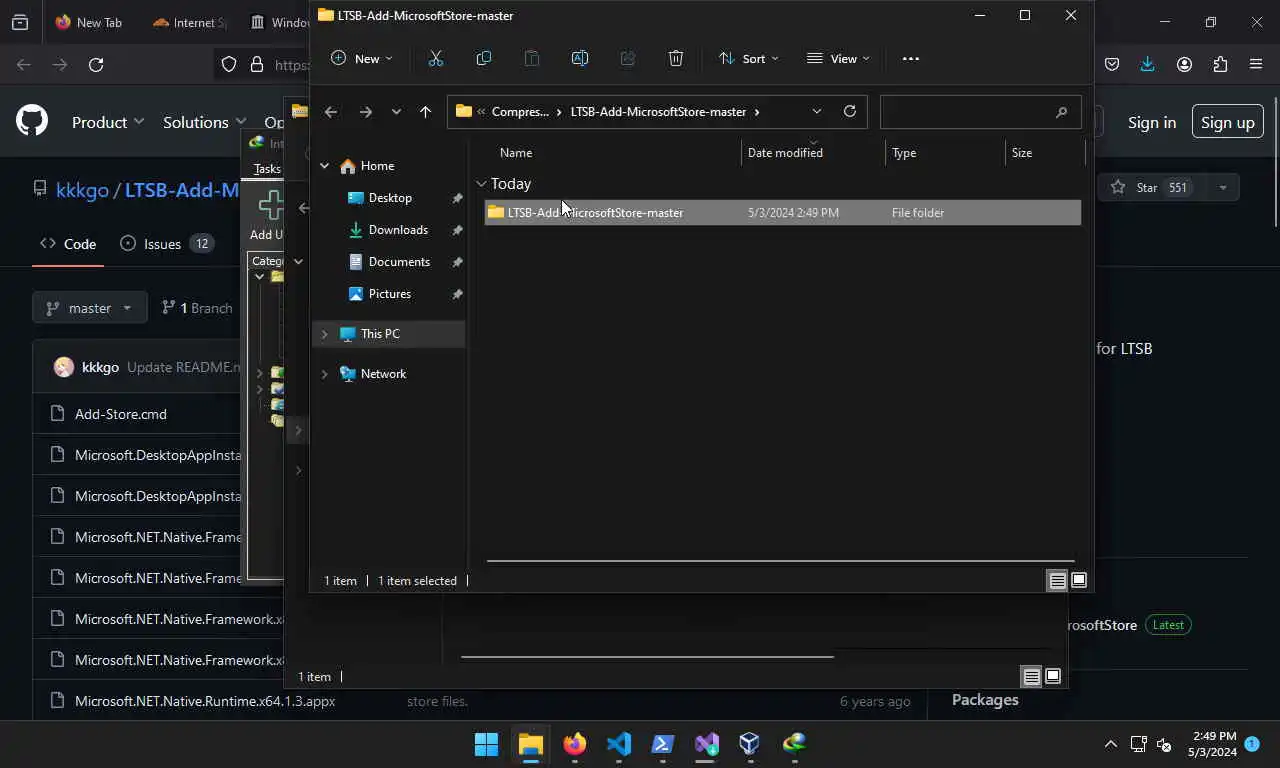This screenshot has width=1280, height=768.
Task: Select Pictures in navigation pane
Action: [x=390, y=294]
